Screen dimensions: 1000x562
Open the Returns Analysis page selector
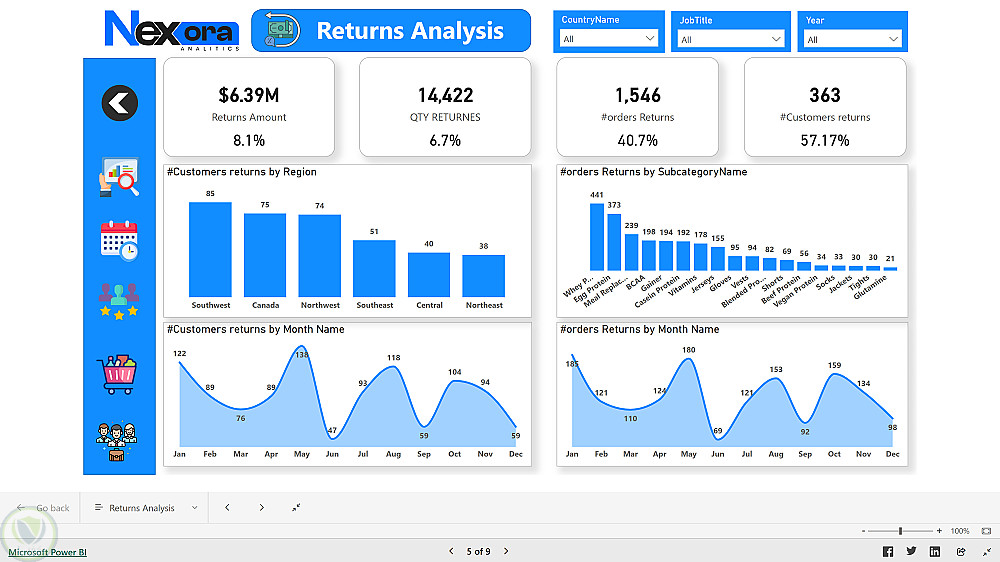146,508
